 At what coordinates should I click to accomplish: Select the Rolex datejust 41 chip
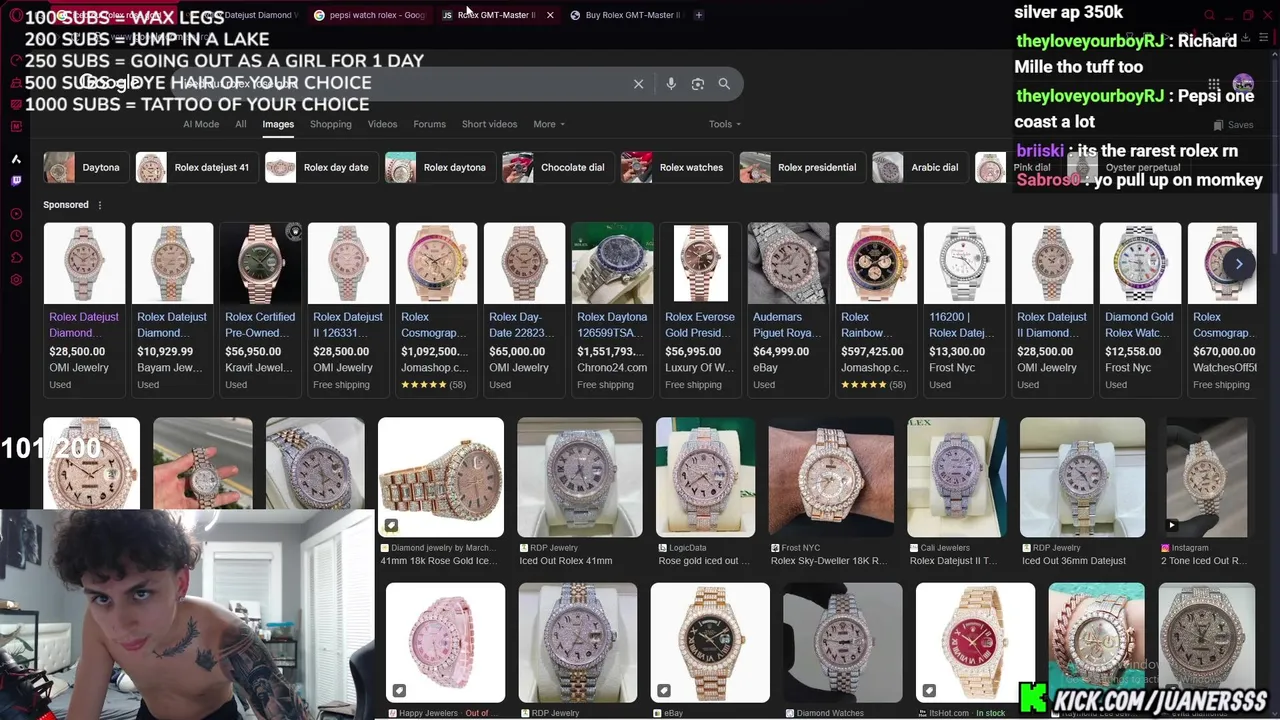(x=196, y=168)
